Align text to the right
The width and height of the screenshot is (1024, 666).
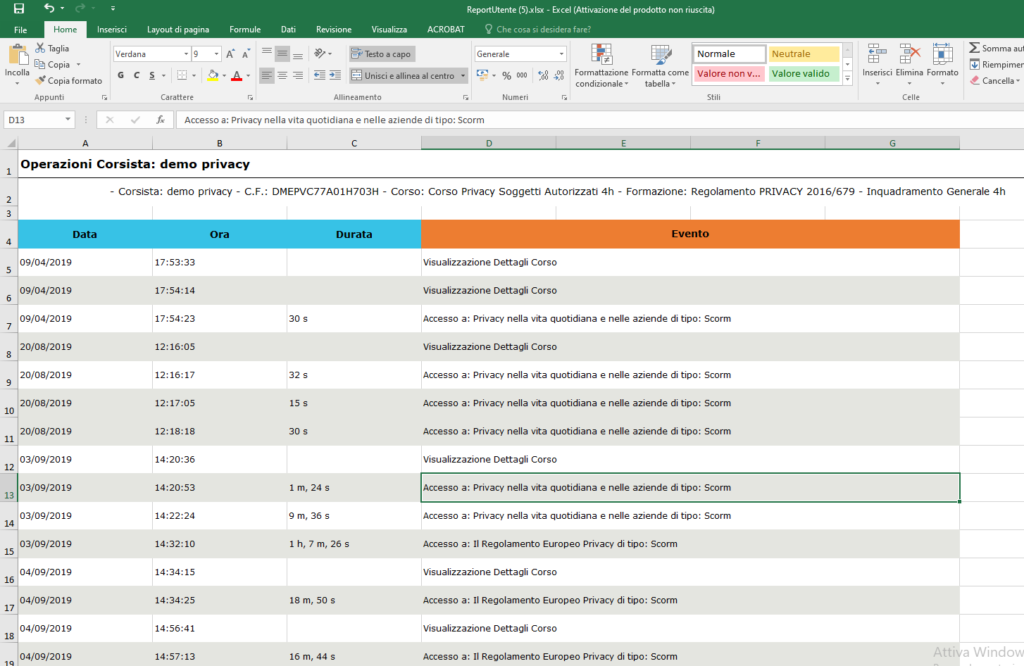(x=298, y=76)
